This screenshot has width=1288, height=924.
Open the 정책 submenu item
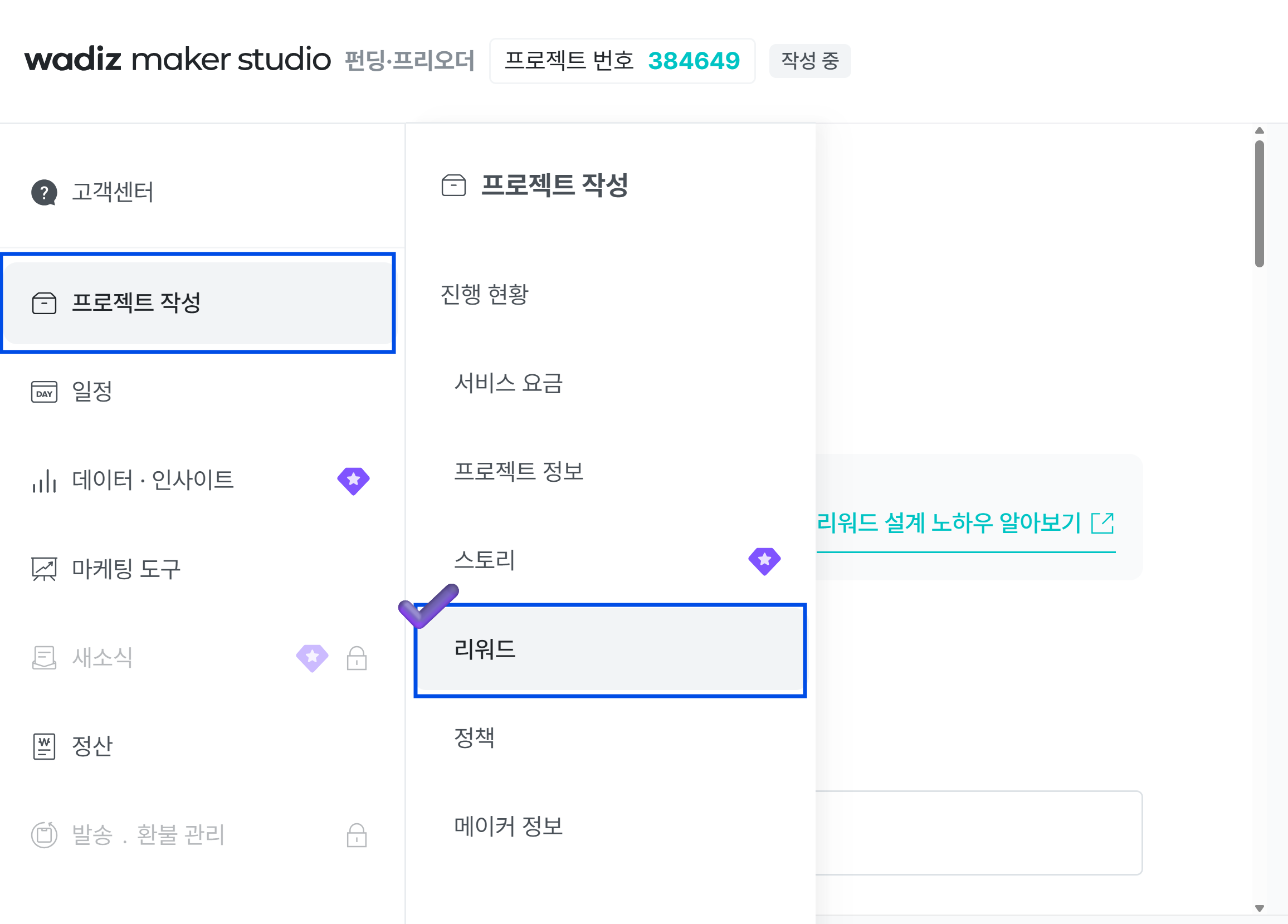click(474, 739)
